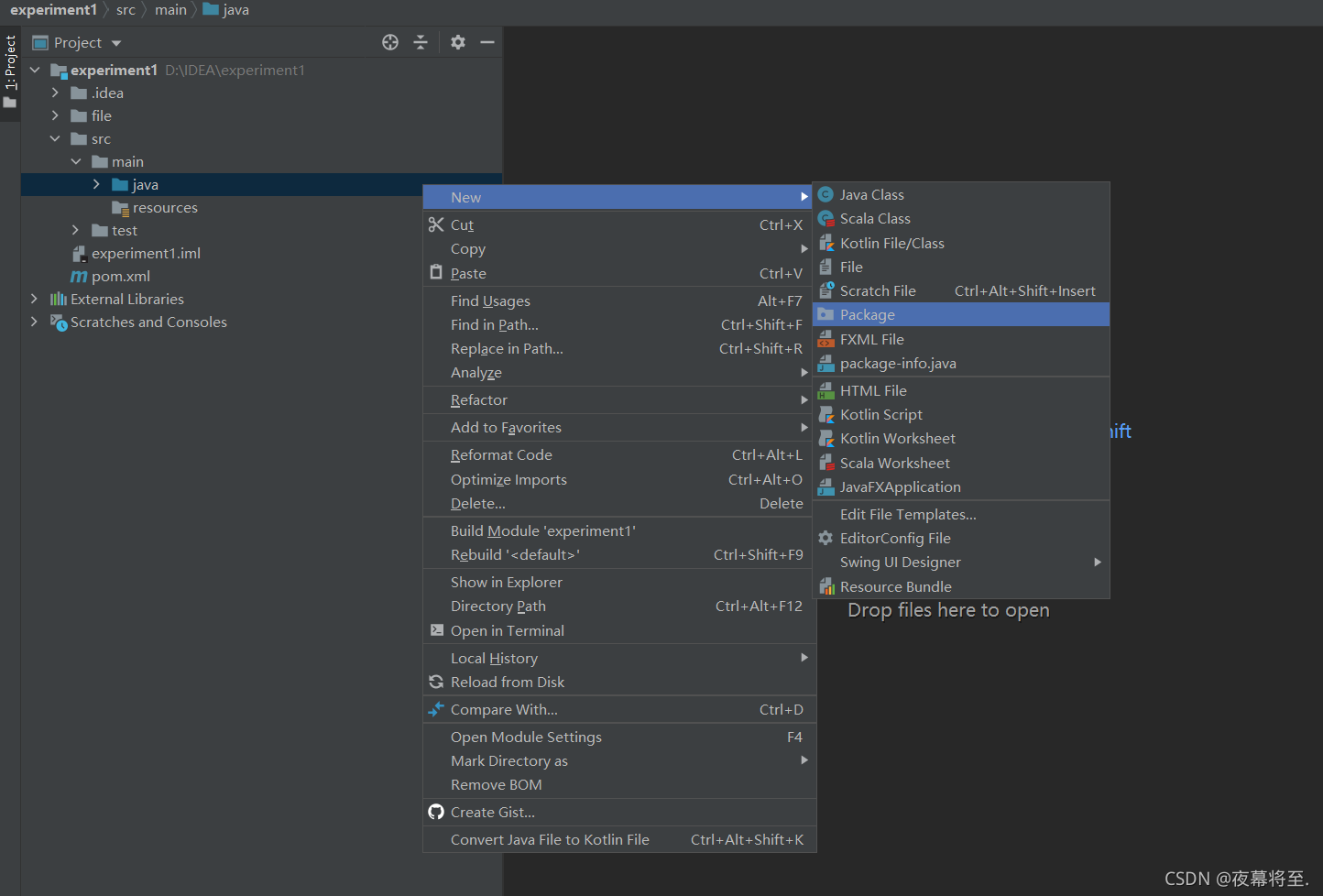Click the Kotlin File/Class icon
Image resolution: width=1323 pixels, height=896 pixels.
point(826,243)
